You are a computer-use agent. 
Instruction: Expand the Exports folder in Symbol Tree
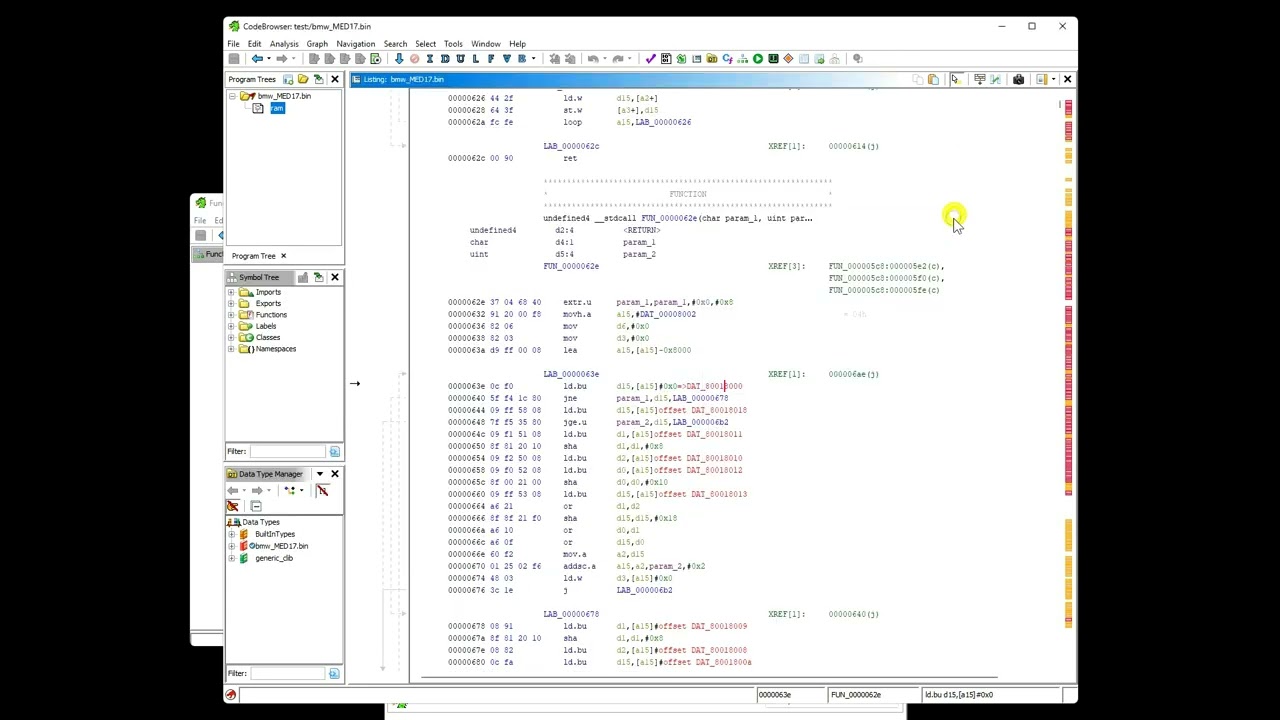click(x=232, y=303)
